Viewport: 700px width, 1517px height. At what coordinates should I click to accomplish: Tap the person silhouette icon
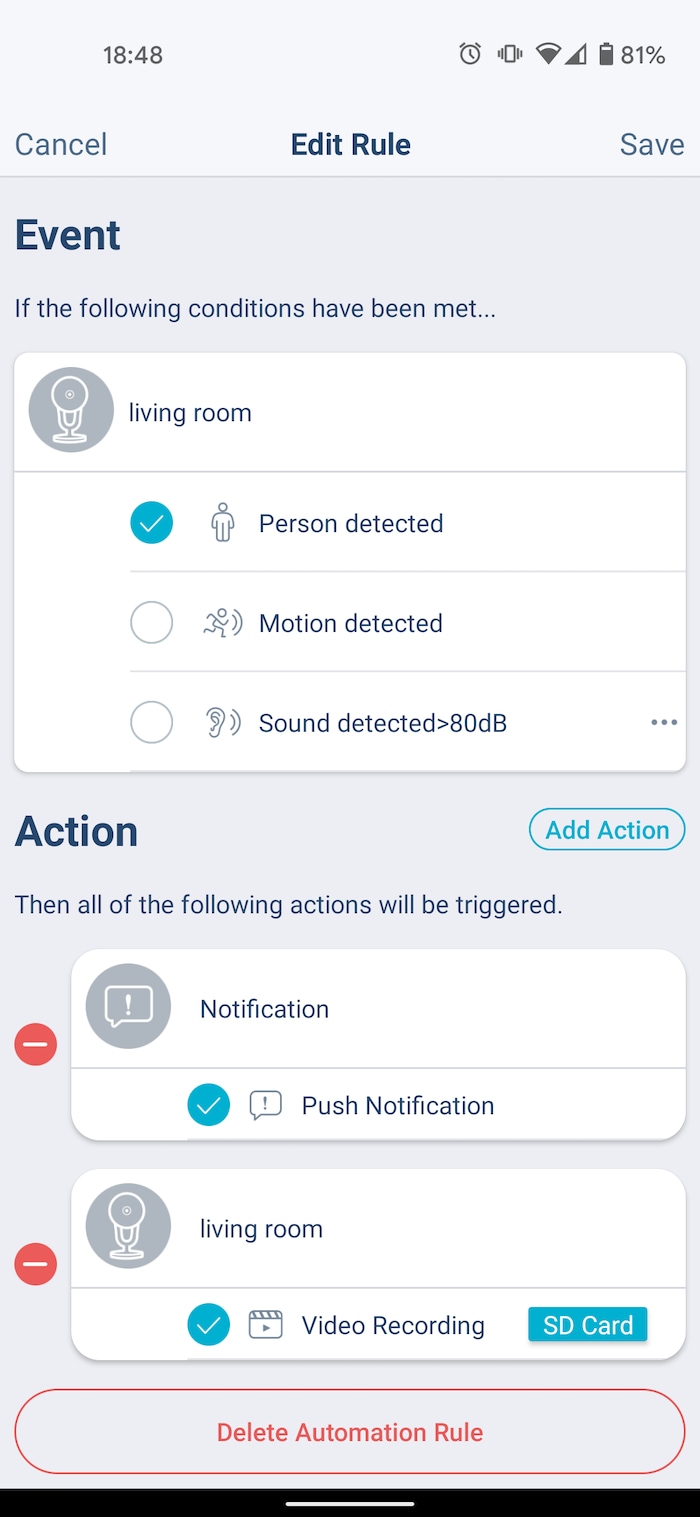pos(222,523)
